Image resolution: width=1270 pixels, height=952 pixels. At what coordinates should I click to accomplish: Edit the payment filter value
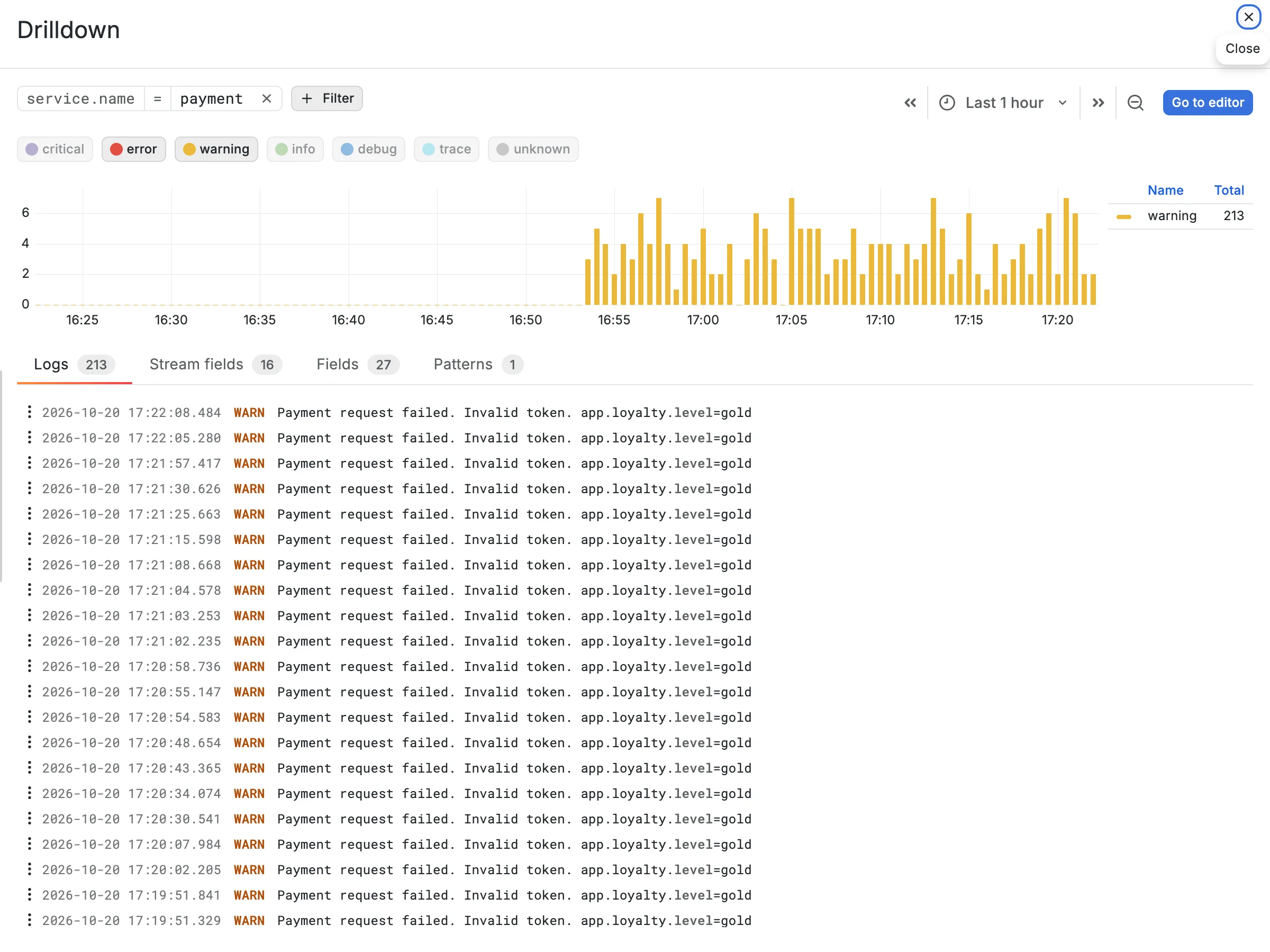tap(212, 99)
